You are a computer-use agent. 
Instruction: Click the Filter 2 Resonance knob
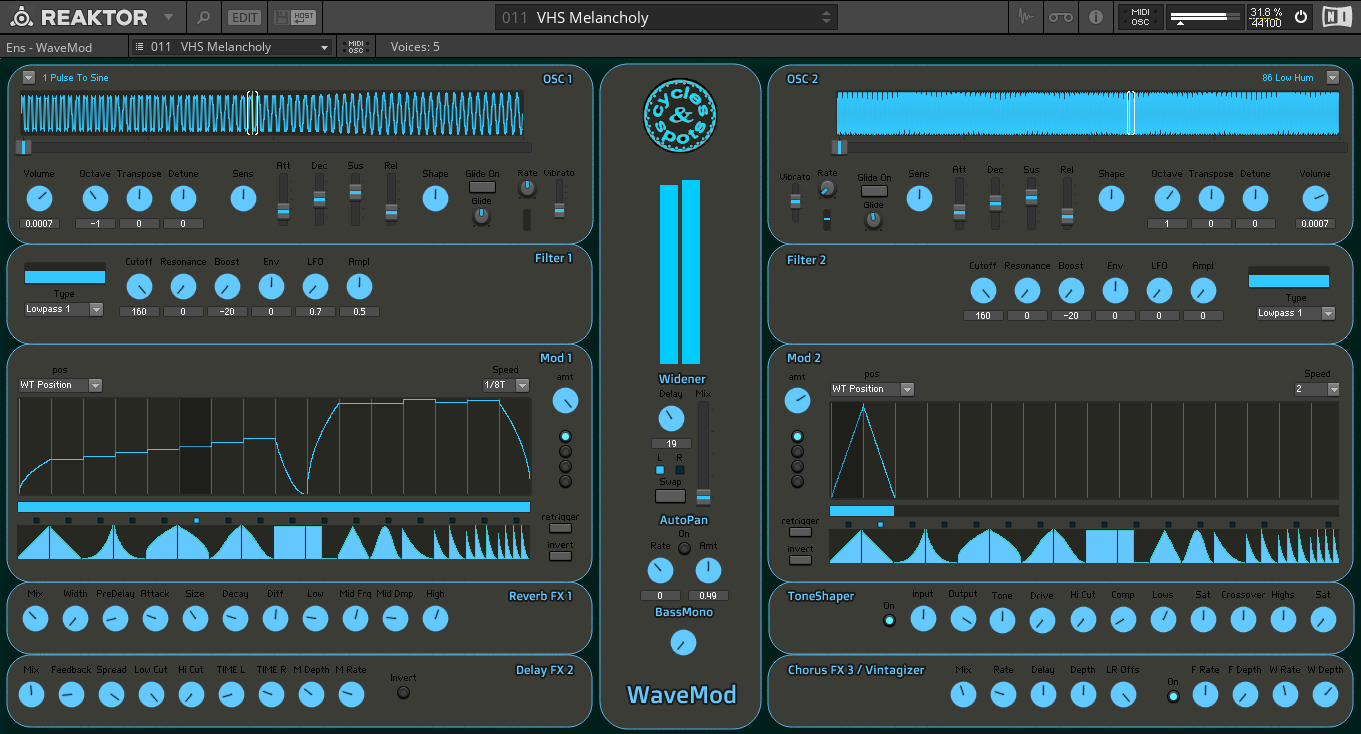click(x=1027, y=292)
